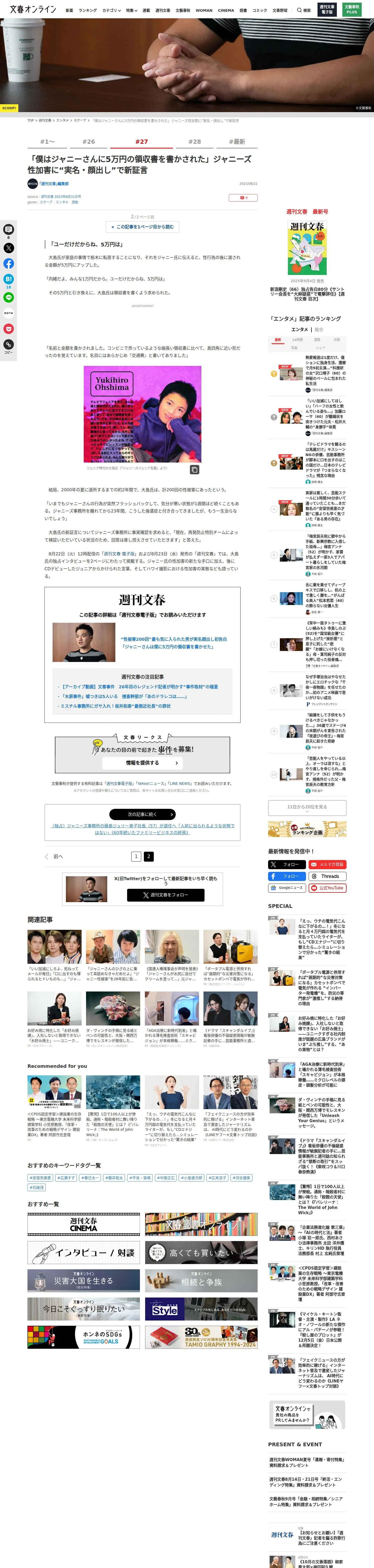Image resolution: width=374 pixels, height=1568 pixels.
Task: Switch to the #最新 series tab
Action: tap(237, 142)
